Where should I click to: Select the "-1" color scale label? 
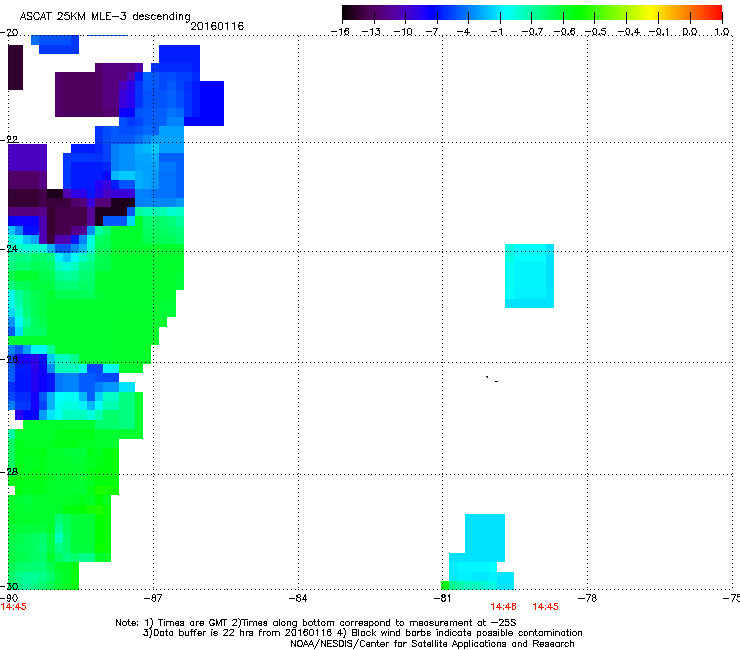(498, 32)
